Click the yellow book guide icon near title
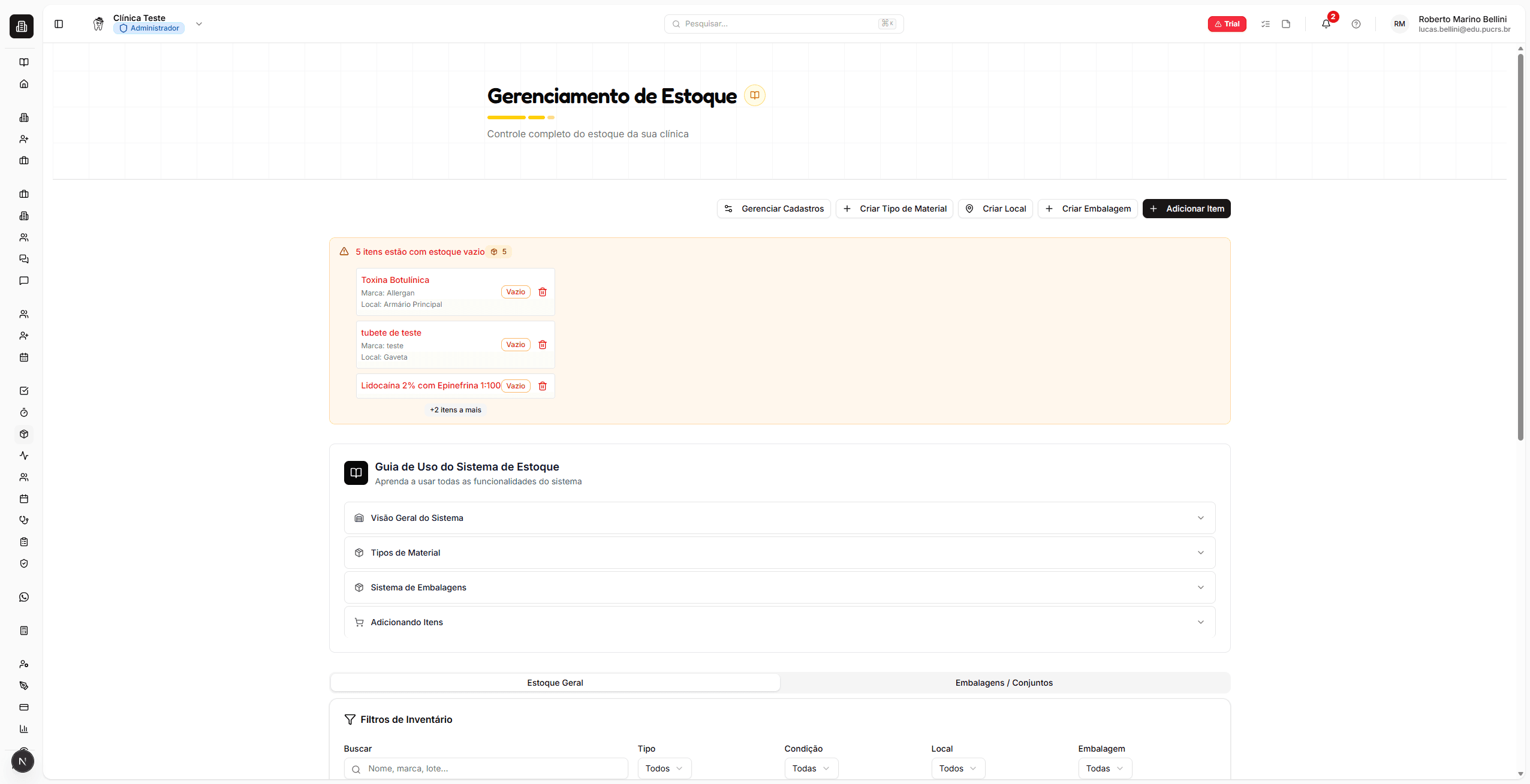 click(x=754, y=95)
